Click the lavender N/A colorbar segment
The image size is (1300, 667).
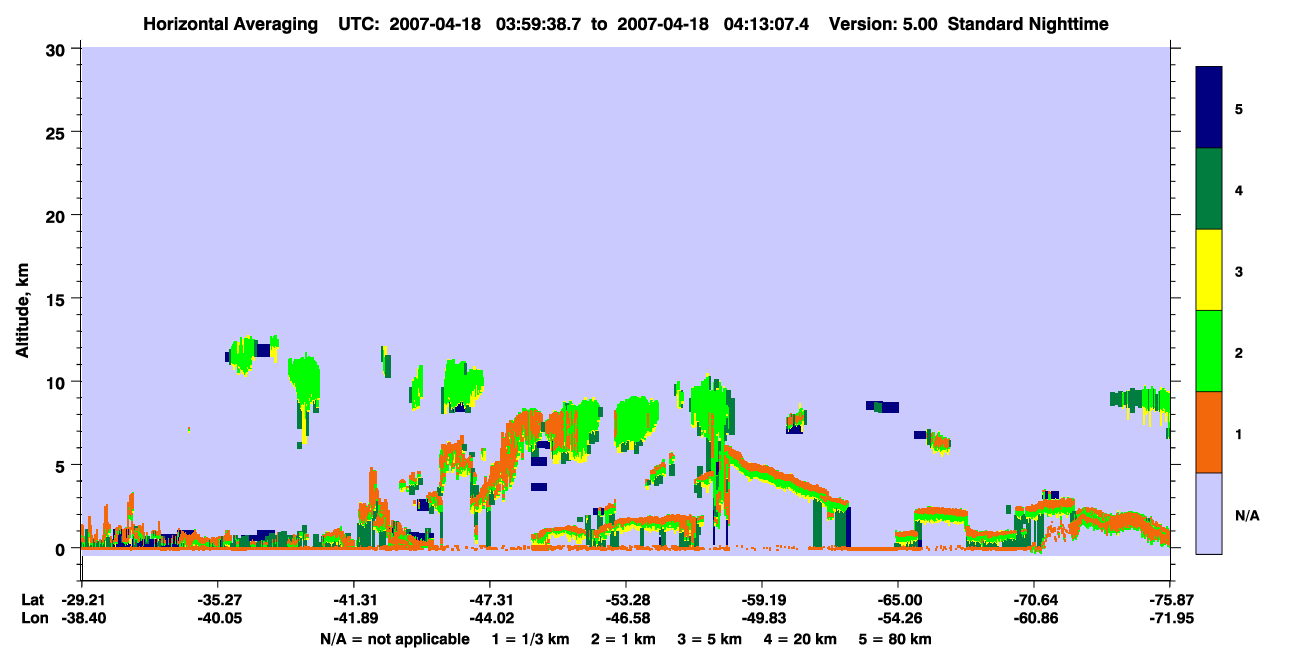[1209, 513]
